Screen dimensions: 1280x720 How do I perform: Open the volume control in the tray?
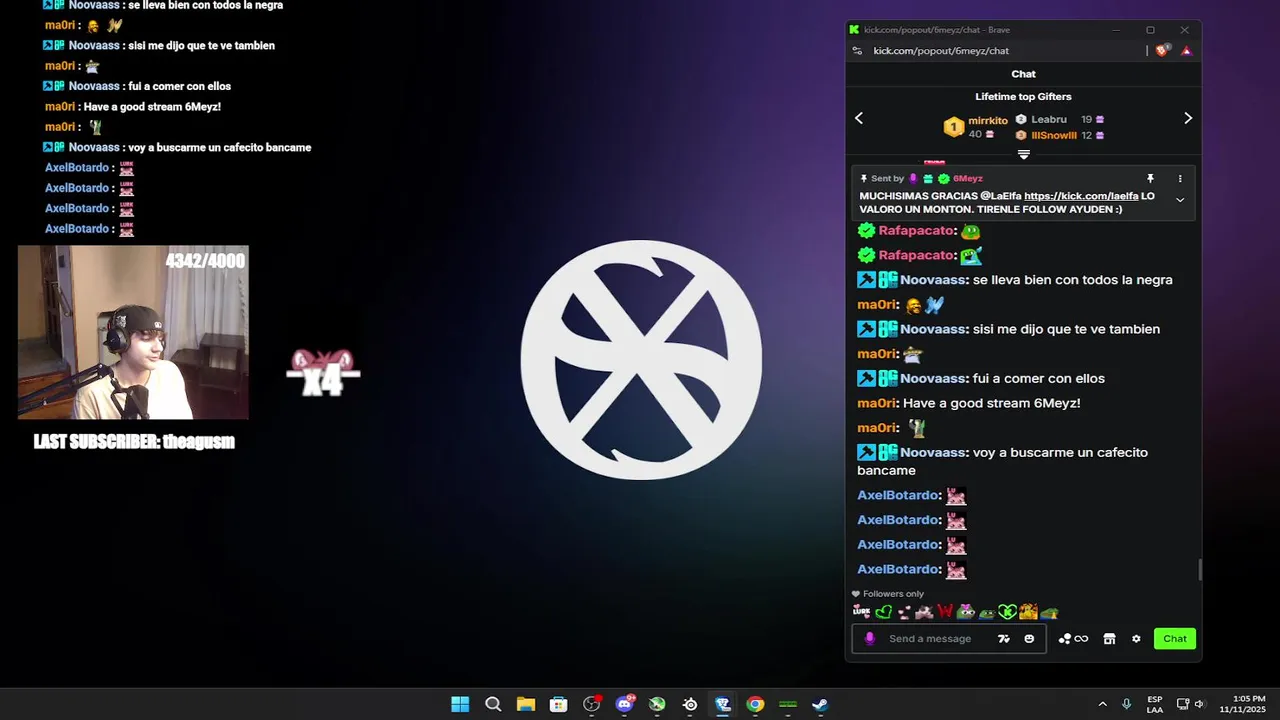[x=1199, y=704]
